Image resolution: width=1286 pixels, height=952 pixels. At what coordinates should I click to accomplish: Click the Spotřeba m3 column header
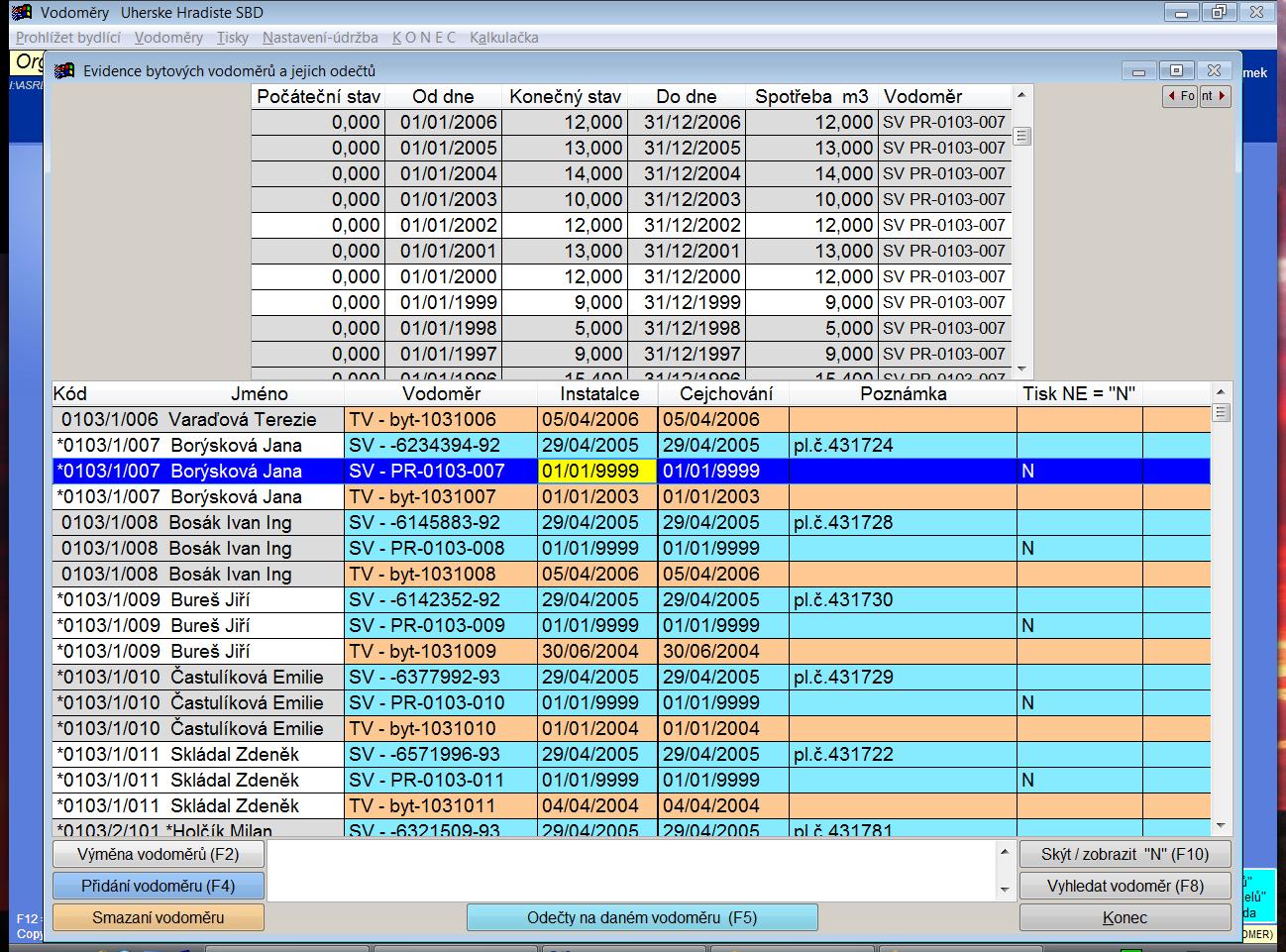811,96
